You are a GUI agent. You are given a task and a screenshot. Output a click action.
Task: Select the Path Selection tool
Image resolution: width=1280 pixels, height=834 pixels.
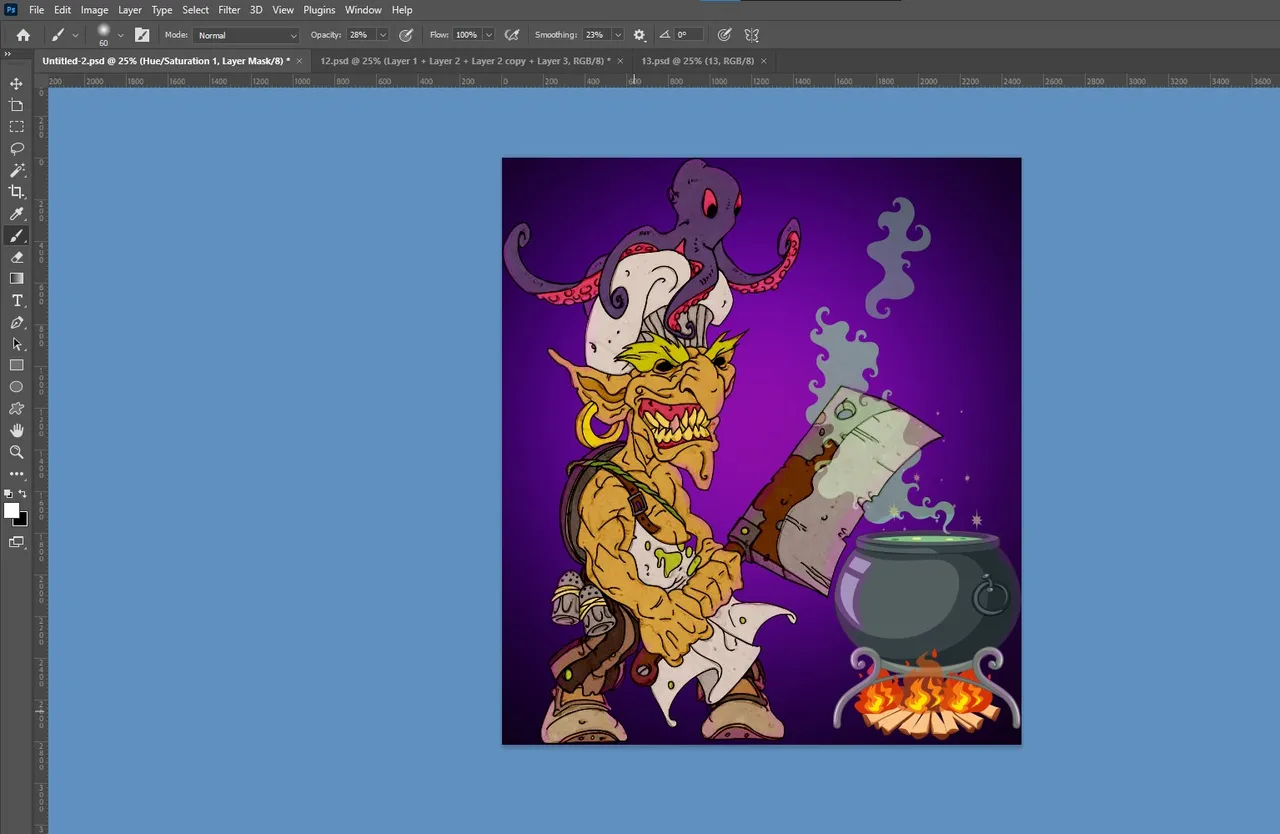click(16, 344)
